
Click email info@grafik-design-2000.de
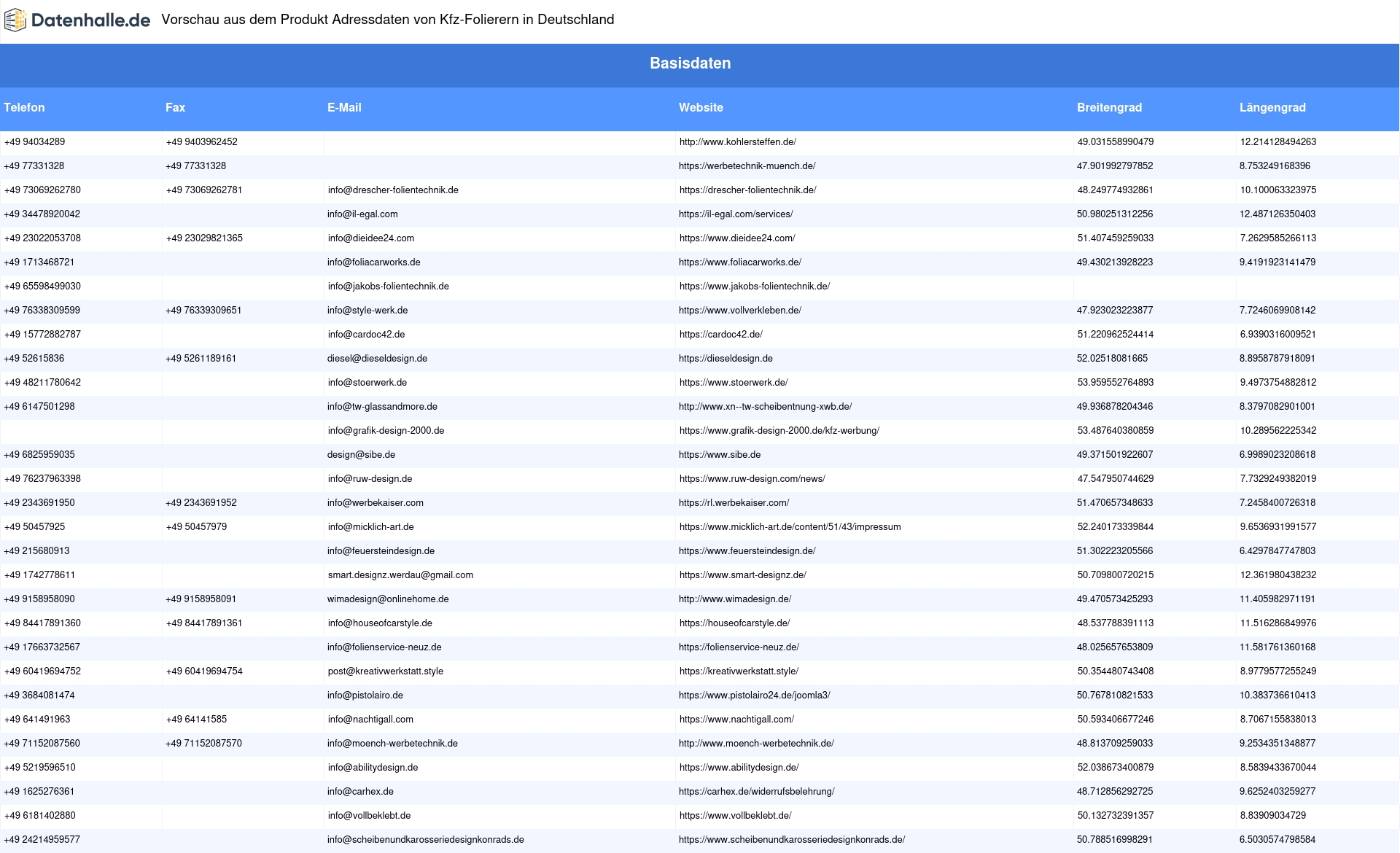386,431
